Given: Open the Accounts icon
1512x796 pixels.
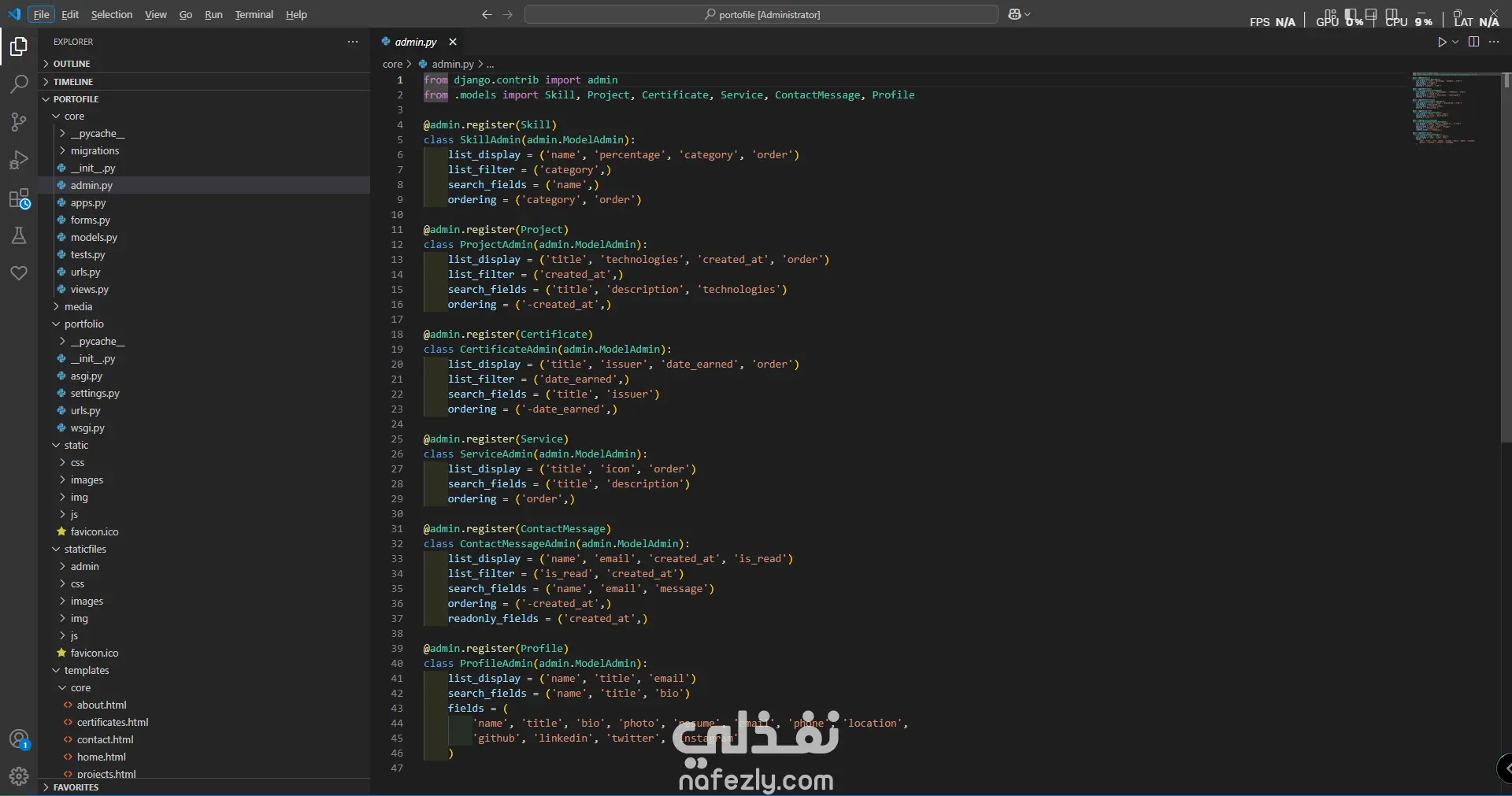Looking at the screenshot, I should pyautogui.click(x=19, y=739).
